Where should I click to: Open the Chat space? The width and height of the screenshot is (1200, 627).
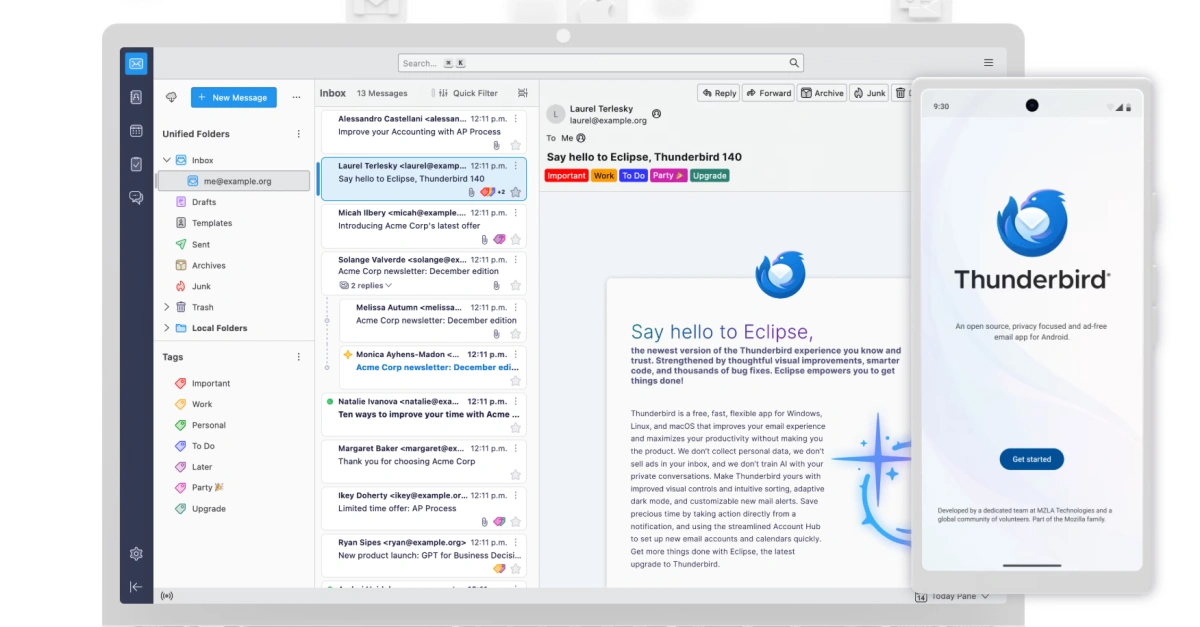pos(136,197)
